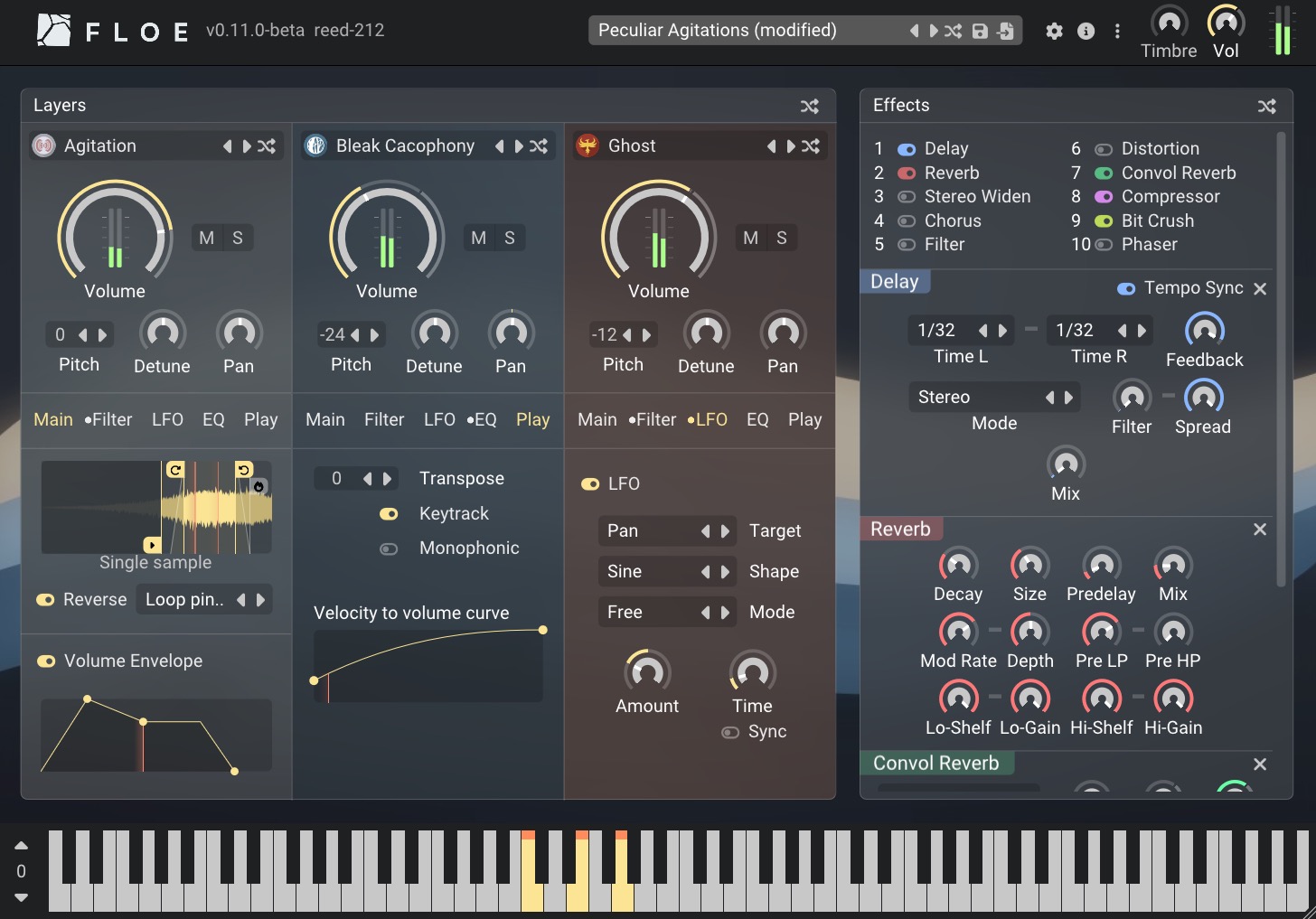The width and height of the screenshot is (1316, 919).
Task: Click the sample start play marker
Action: pyautogui.click(x=153, y=545)
